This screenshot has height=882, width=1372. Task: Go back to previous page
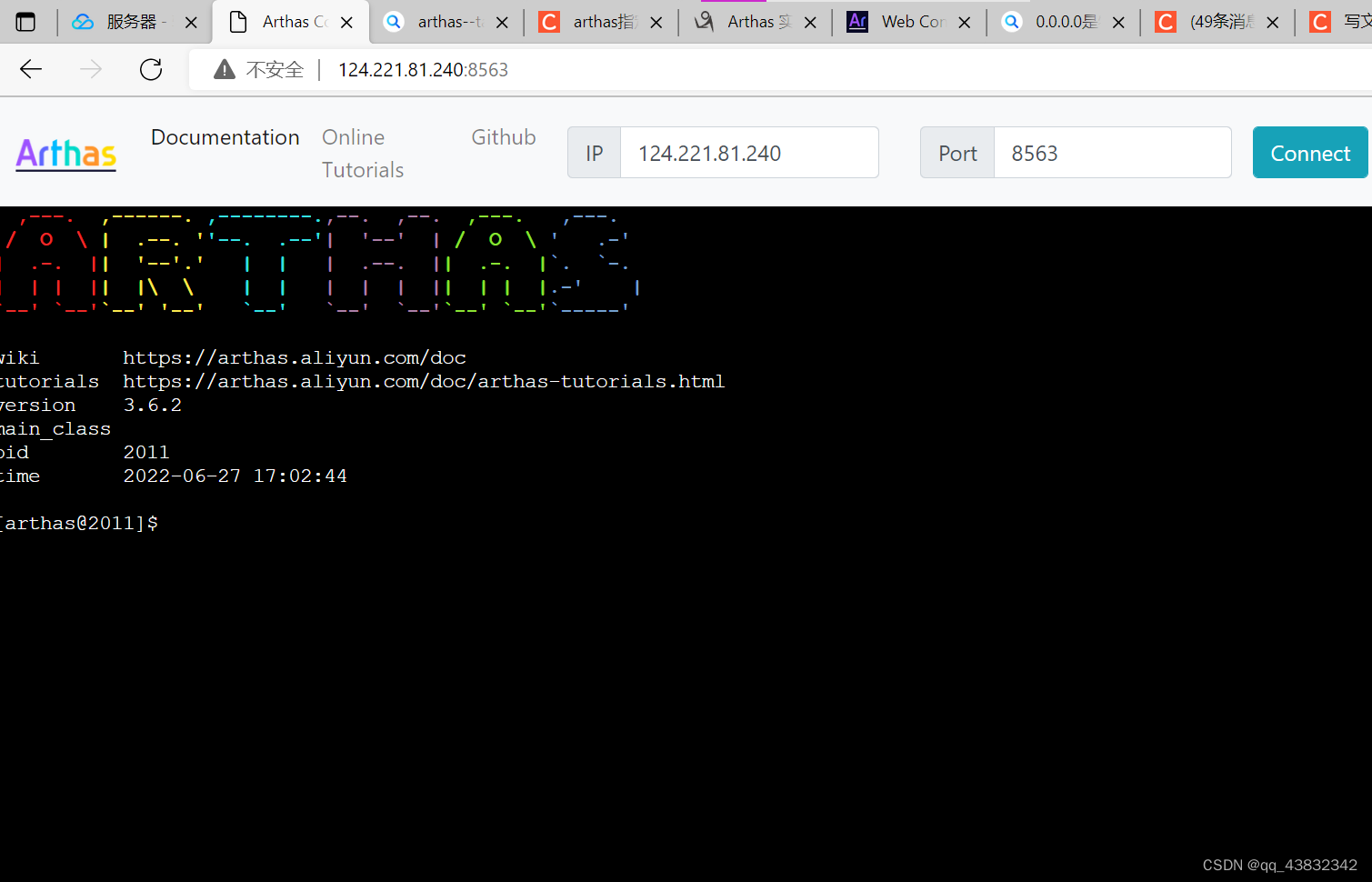tap(31, 69)
